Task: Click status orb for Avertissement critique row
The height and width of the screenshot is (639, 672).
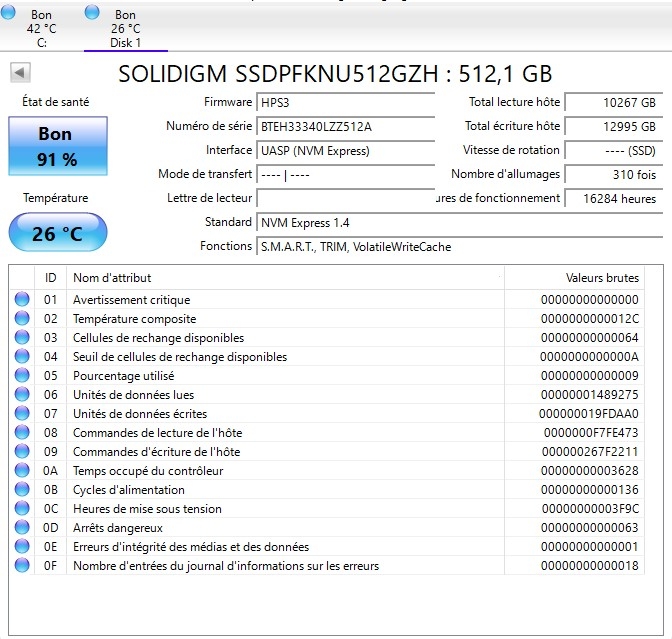Action: click(x=22, y=299)
